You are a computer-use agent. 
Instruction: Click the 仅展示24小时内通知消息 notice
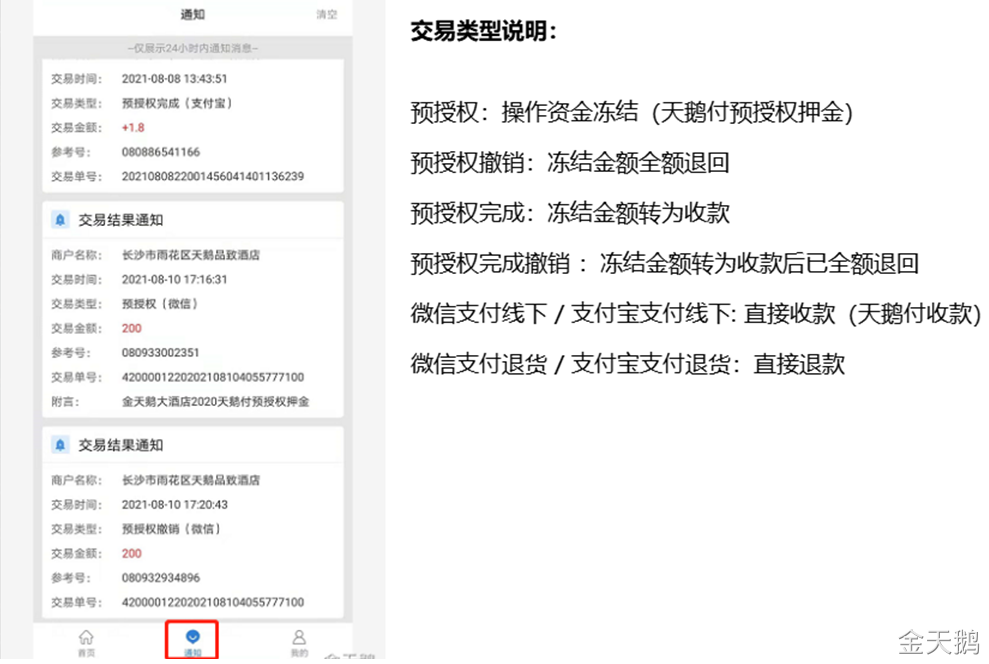[192, 48]
